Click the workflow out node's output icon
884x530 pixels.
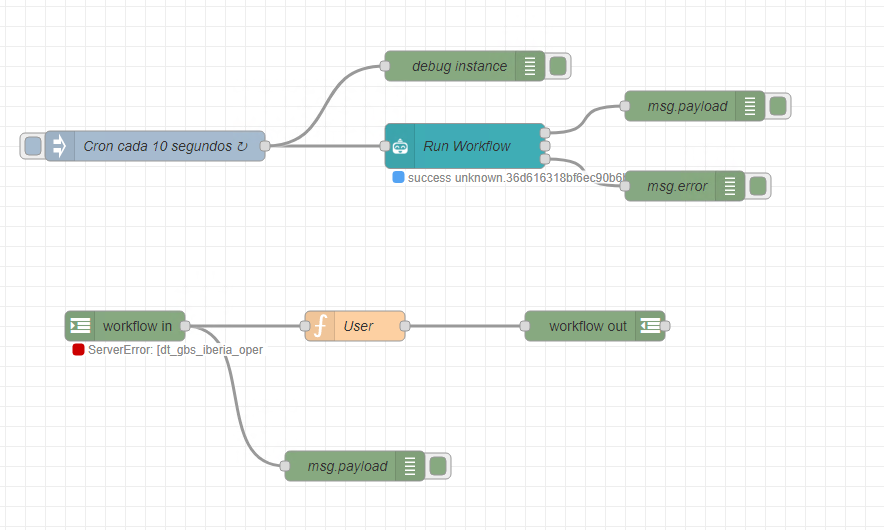click(650, 326)
